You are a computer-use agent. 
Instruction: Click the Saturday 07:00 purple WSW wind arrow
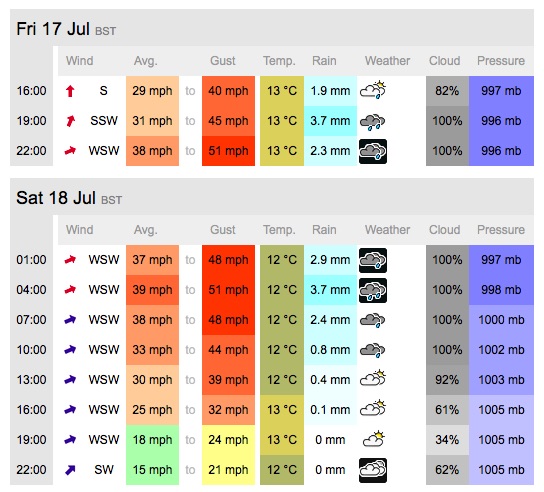pos(70,320)
